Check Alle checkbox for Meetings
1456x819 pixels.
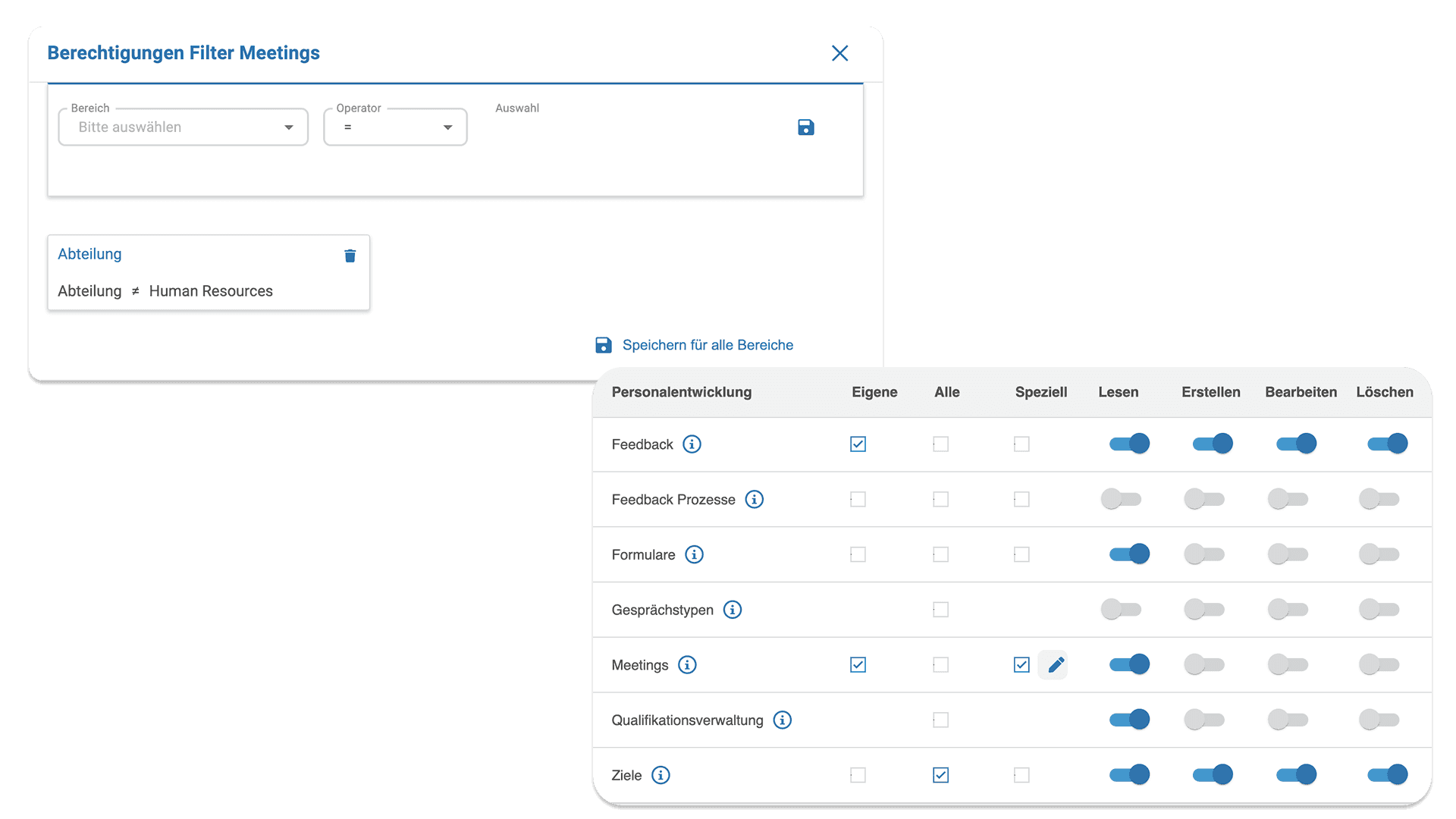pyautogui.click(x=940, y=665)
